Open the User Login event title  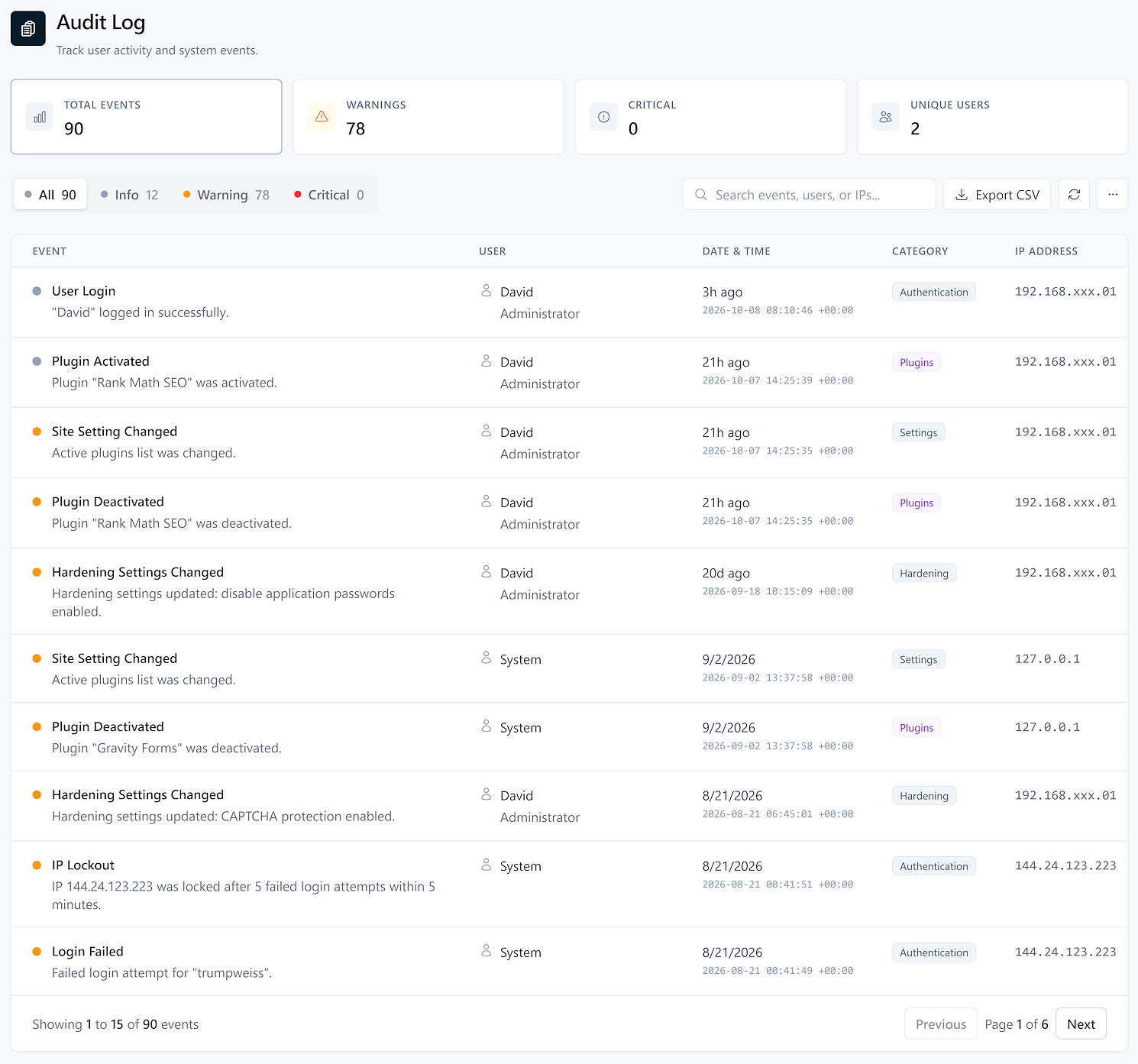(84, 291)
